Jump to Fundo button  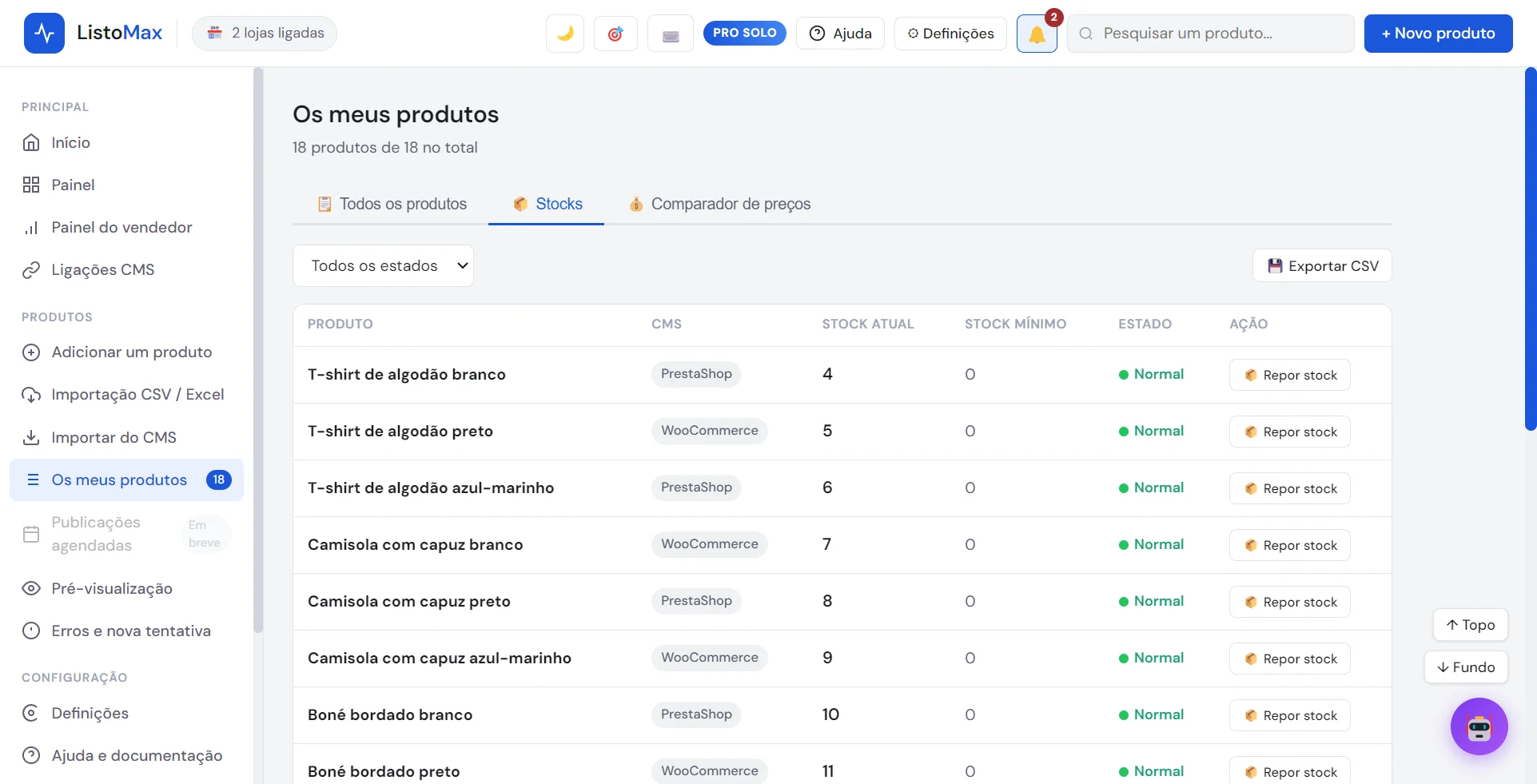point(1466,667)
